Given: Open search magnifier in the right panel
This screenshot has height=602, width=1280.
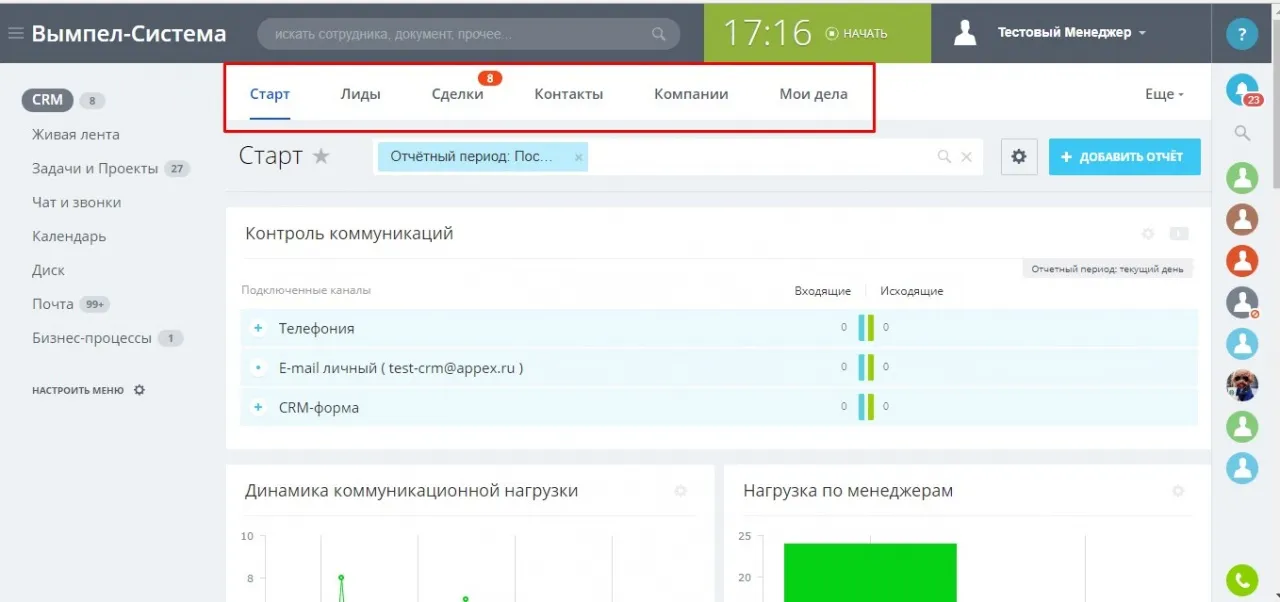Looking at the screenshot, I should (1241, 133).
